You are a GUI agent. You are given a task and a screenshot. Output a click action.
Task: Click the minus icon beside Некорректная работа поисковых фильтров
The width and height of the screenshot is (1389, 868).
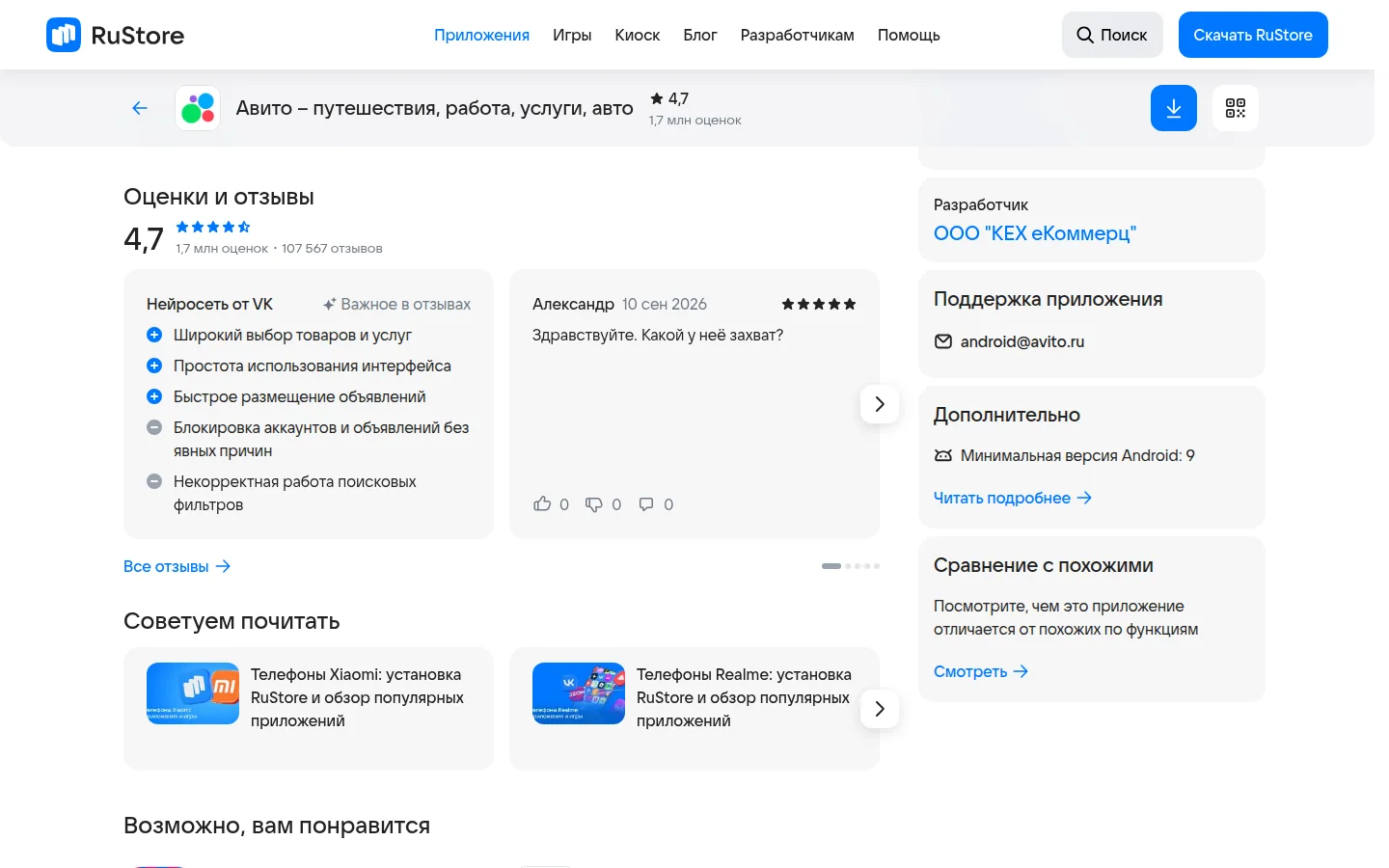point(153,481)
